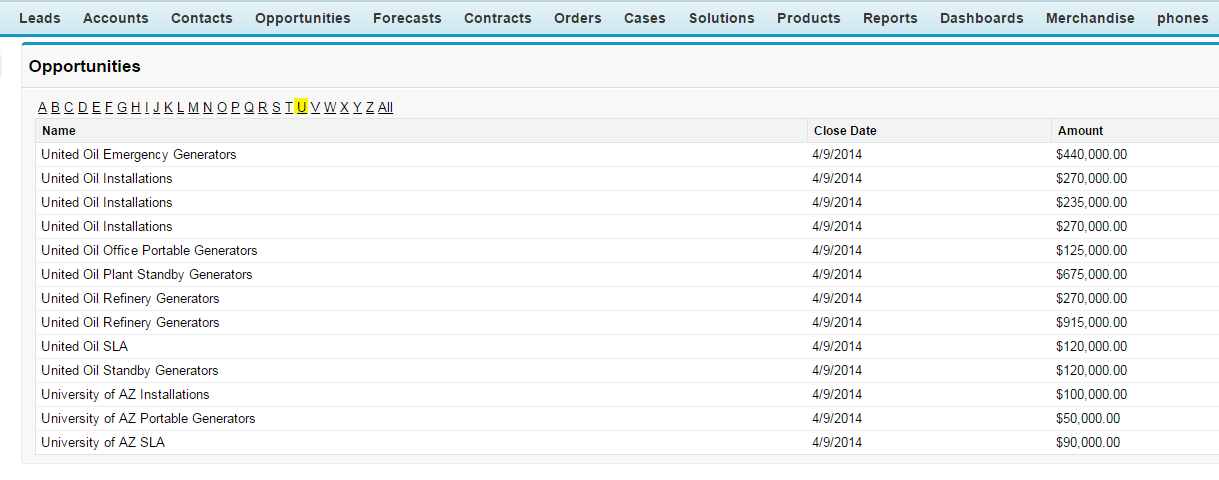1219x480 pixels.
Task: Click the highlighted U letter filter
Action: 301,107
